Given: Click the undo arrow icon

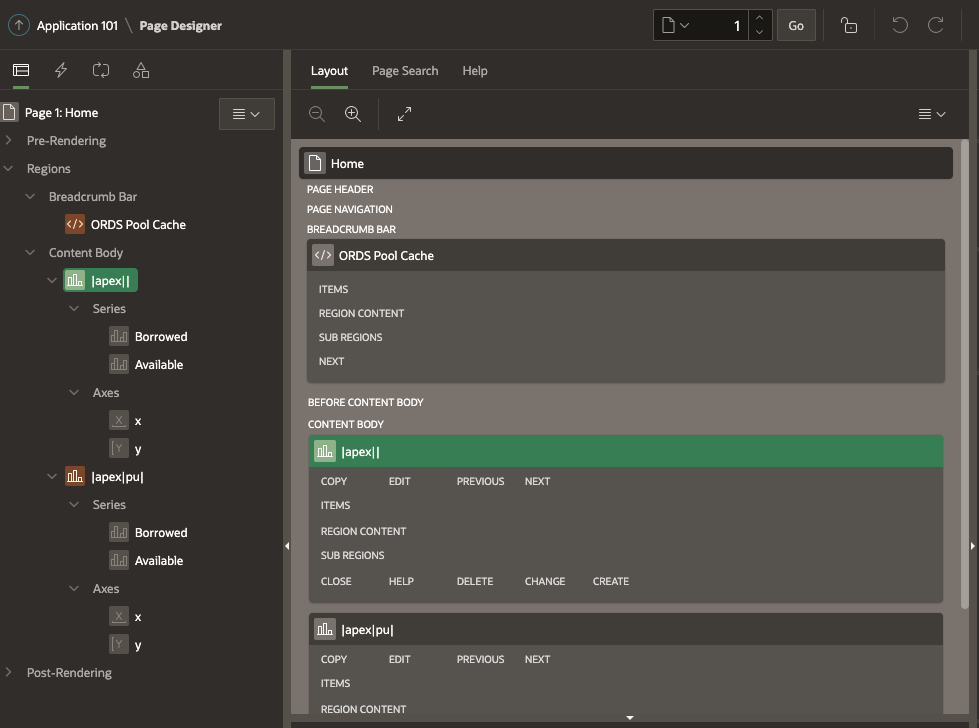Looking at the screenshot, I should click(x=899, y=26).
